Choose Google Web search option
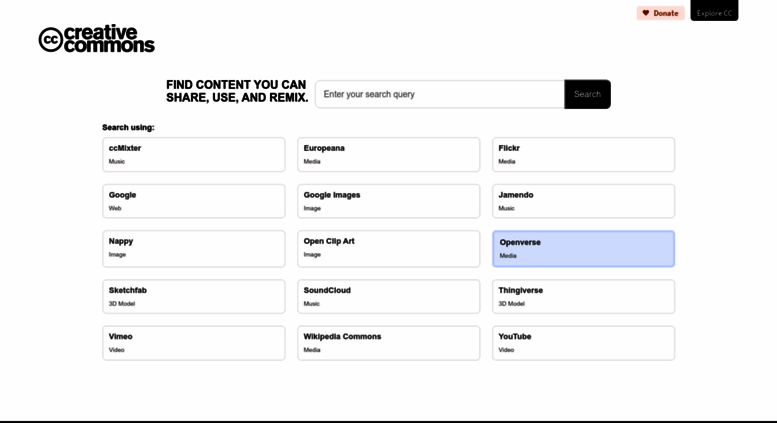777x423 pixels. [194, 201]
